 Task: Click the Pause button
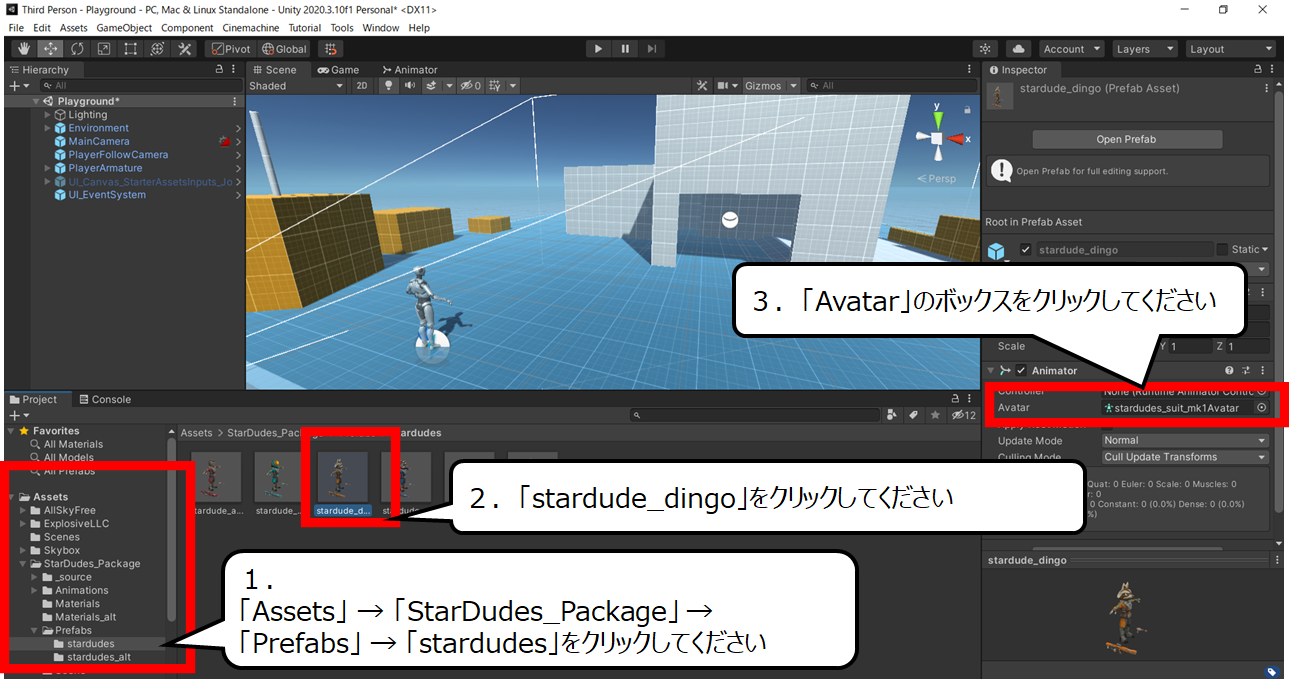coord(625,48)
